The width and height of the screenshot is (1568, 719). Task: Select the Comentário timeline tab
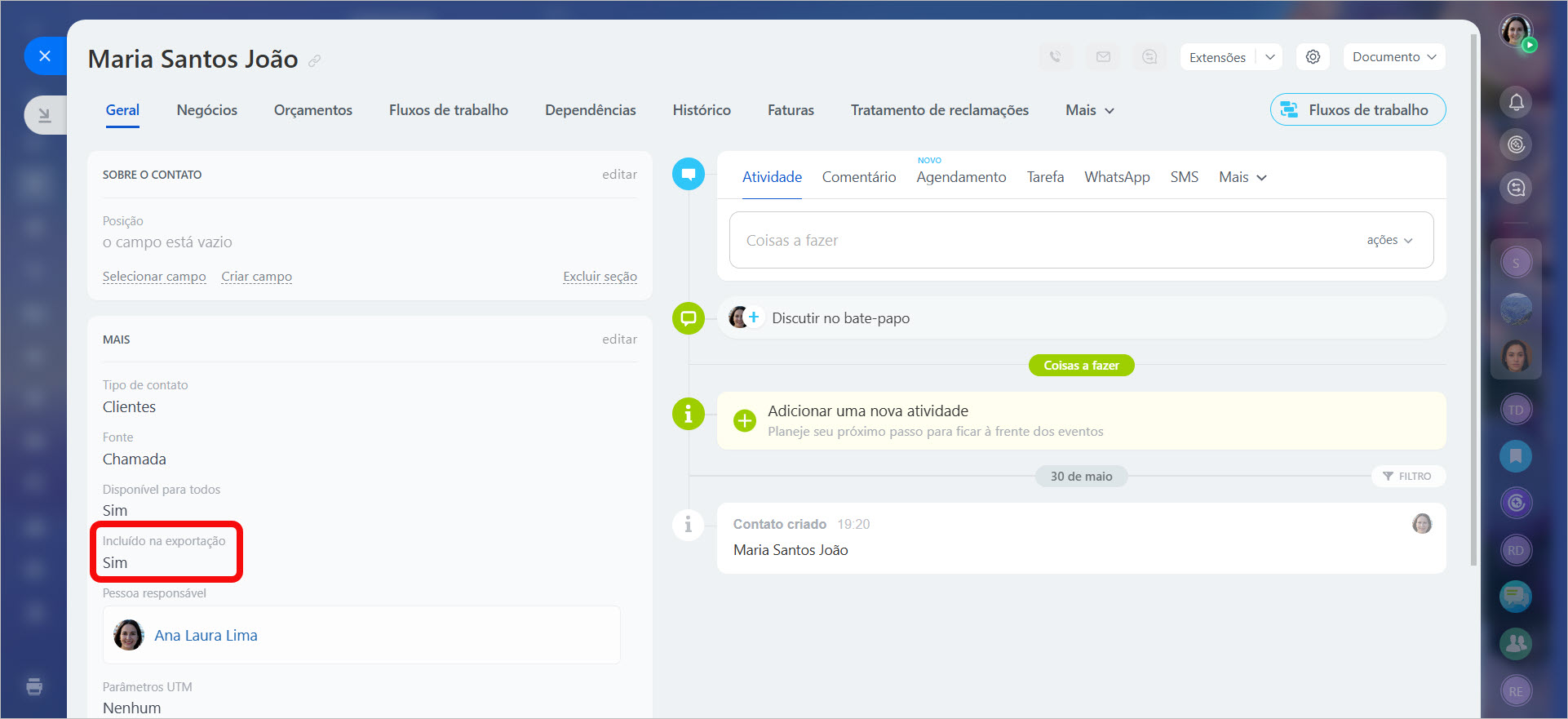(x=859, y=177)
